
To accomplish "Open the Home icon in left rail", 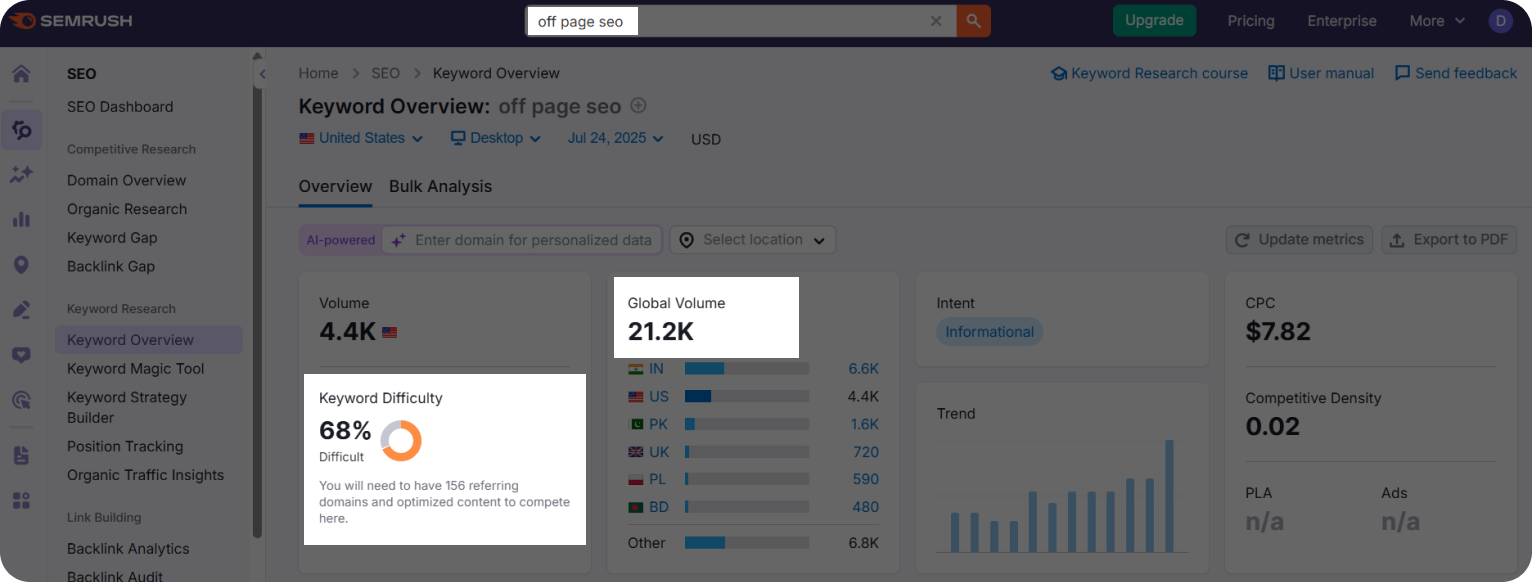I will pos(21,74).
